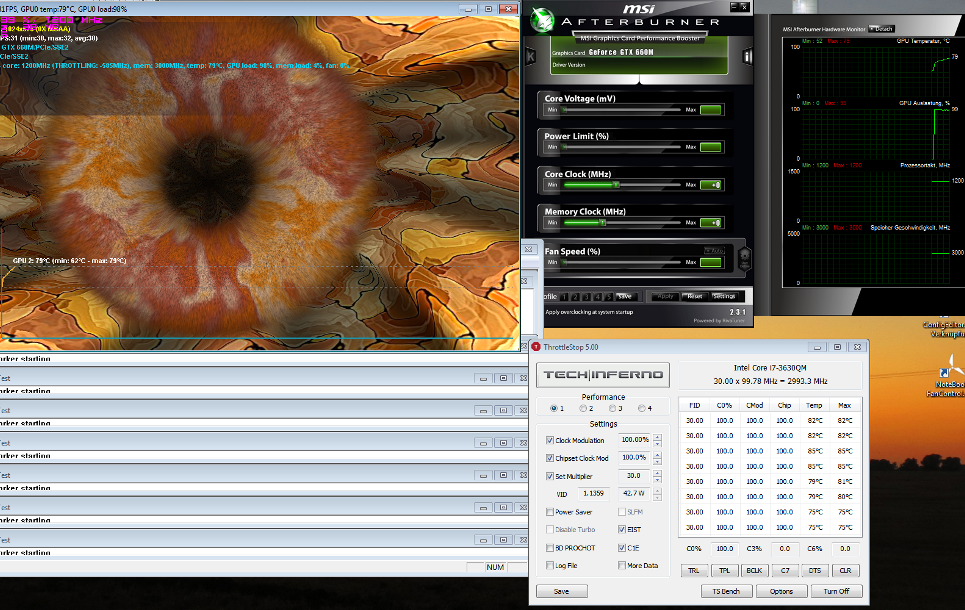Select Afterburner profile slot 4
This screenshot has width=965, height=610.
click(x=598, y=297)
